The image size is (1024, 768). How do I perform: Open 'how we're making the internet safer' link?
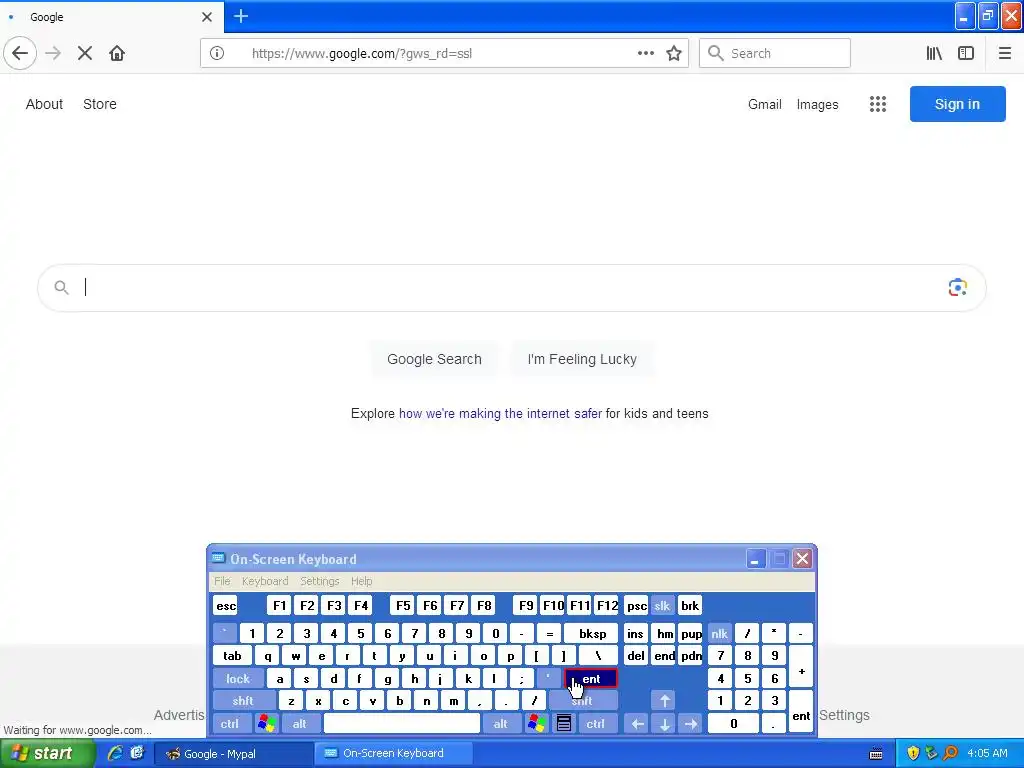coord(500,413)
